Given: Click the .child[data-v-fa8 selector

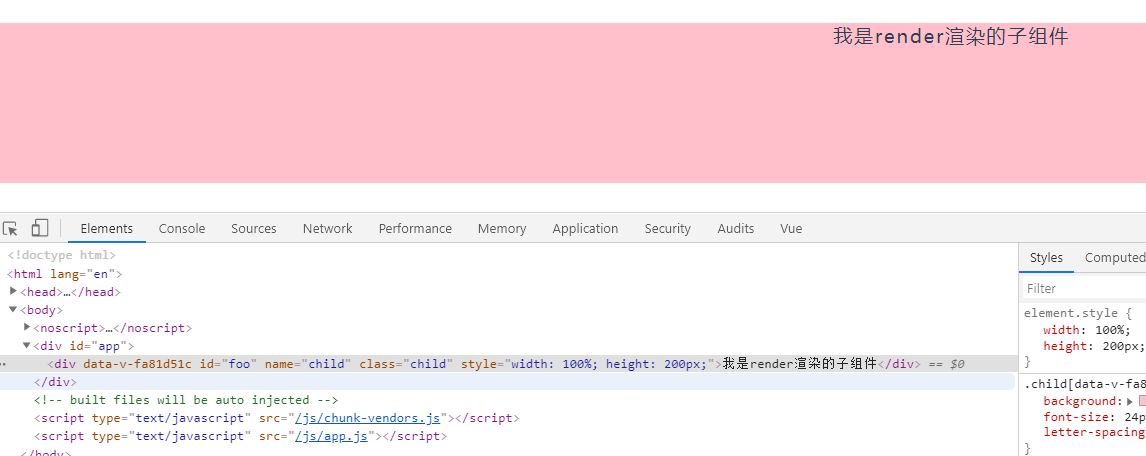Looking at the screenshot, I should [x=1085, y=384].
